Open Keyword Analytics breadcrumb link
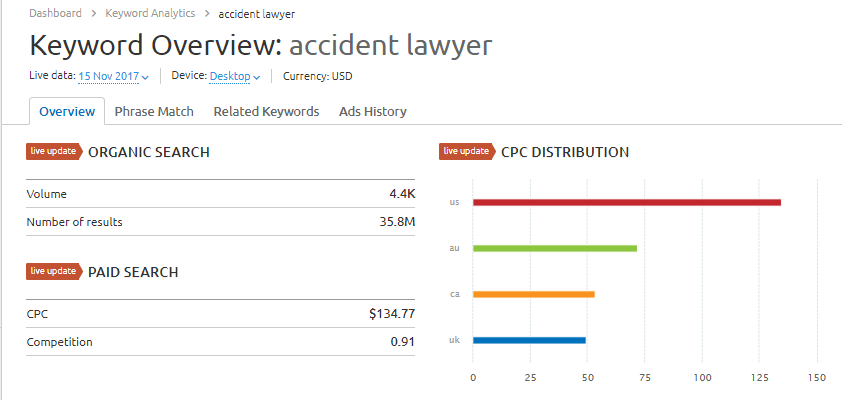The image size is (842, 400). click(150, 13)
